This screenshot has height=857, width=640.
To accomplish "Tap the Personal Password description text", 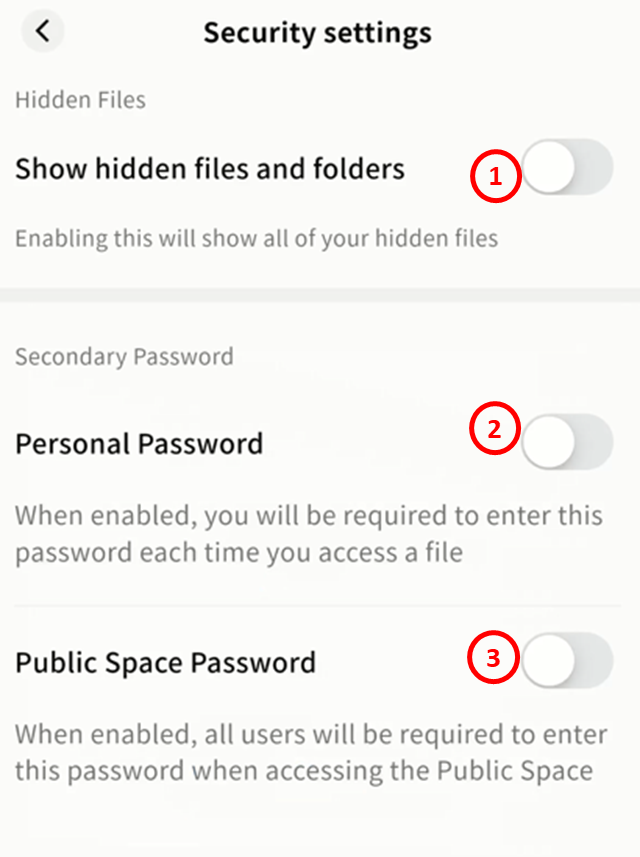I will click(308, 534).
